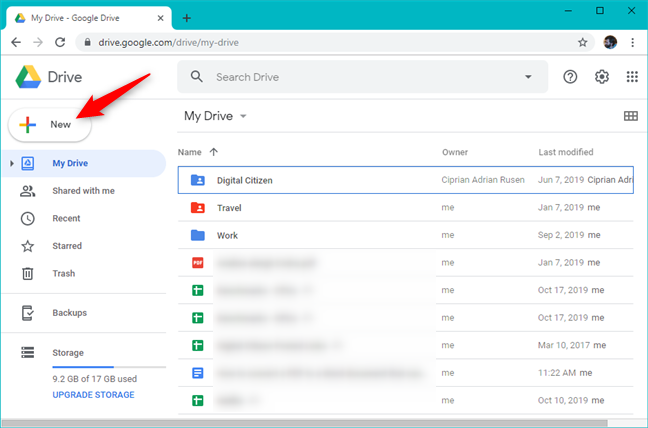Select the My Drive - Google Drive tab
The image size is (648, 428).
(89, 18)
